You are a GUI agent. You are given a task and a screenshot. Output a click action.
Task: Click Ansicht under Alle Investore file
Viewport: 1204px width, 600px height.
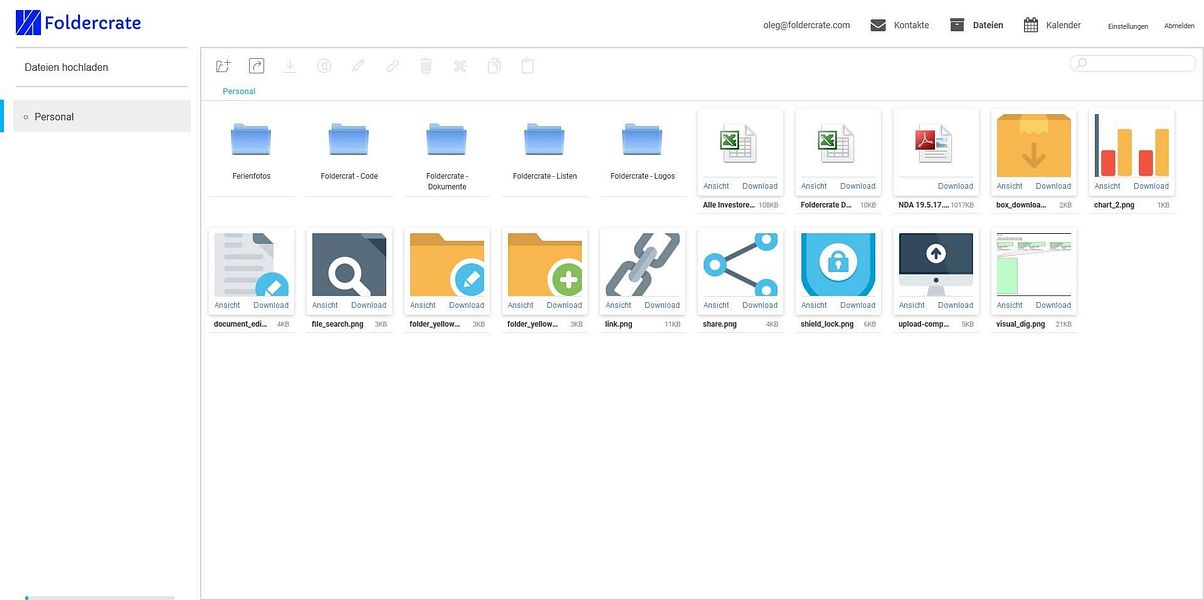pyautogui.click(x=716, y=186)
